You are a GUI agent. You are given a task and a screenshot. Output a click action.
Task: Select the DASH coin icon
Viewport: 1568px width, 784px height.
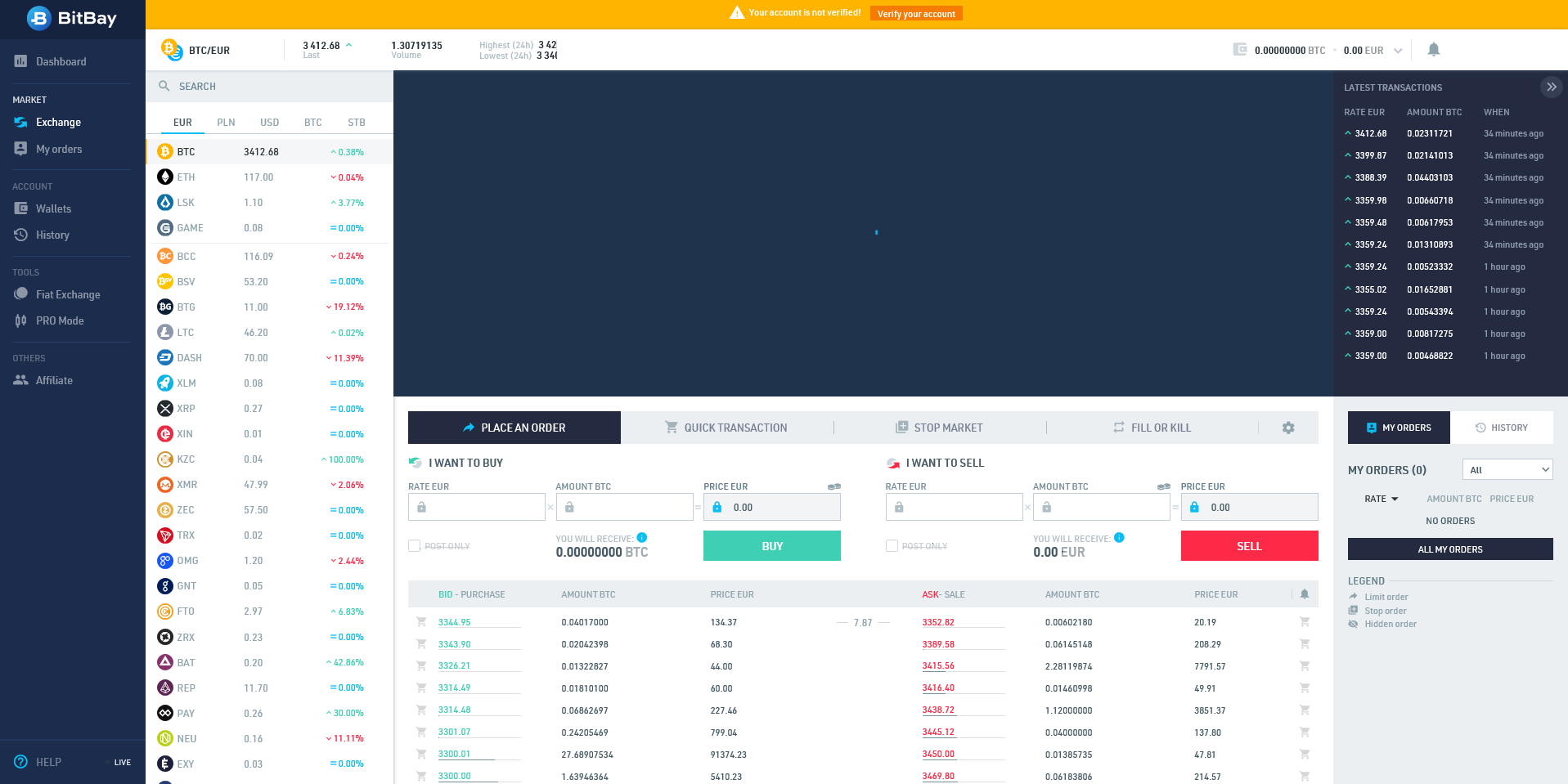pos(165,357)
